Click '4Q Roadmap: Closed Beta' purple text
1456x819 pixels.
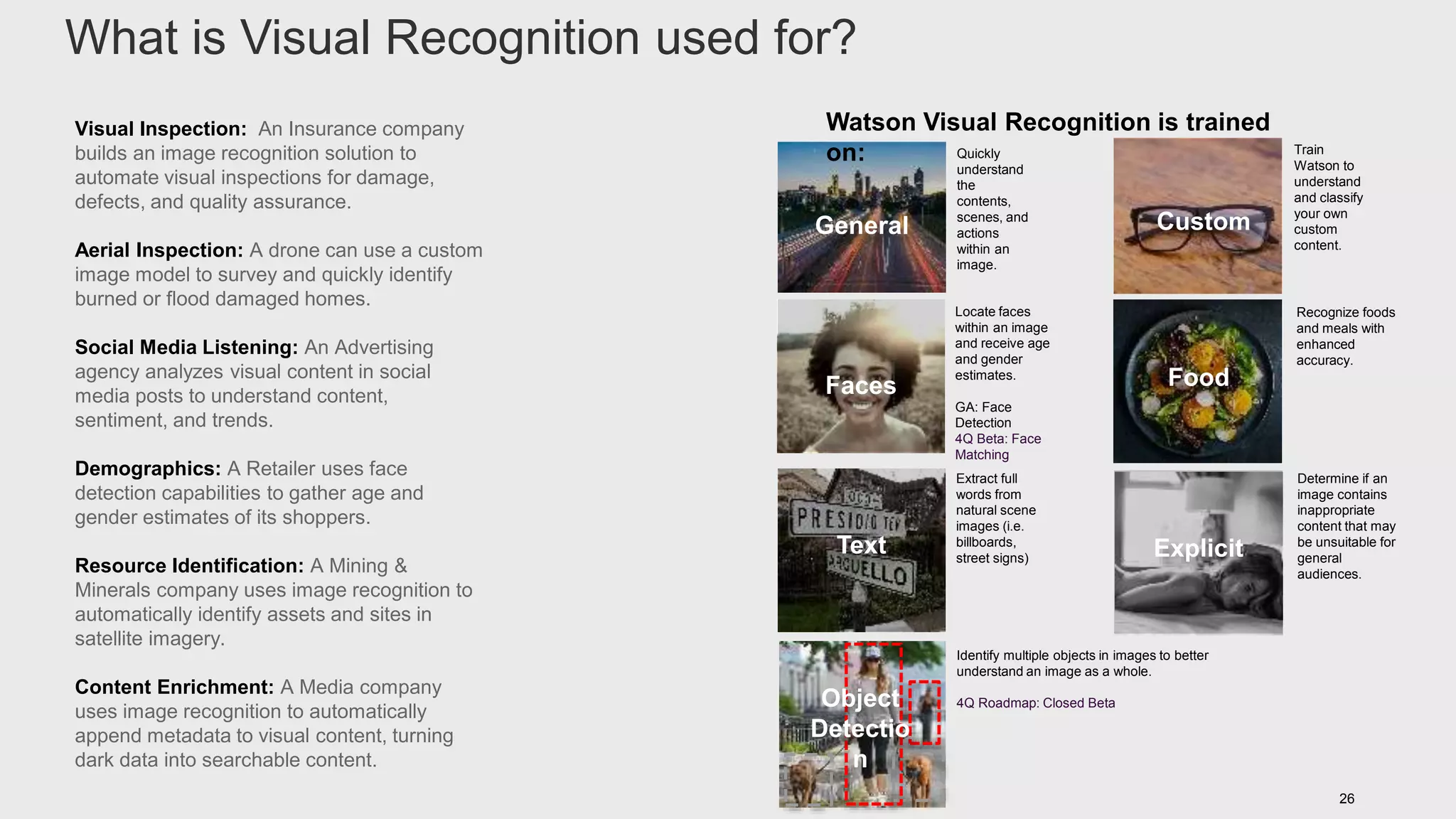click(1035, 703)
